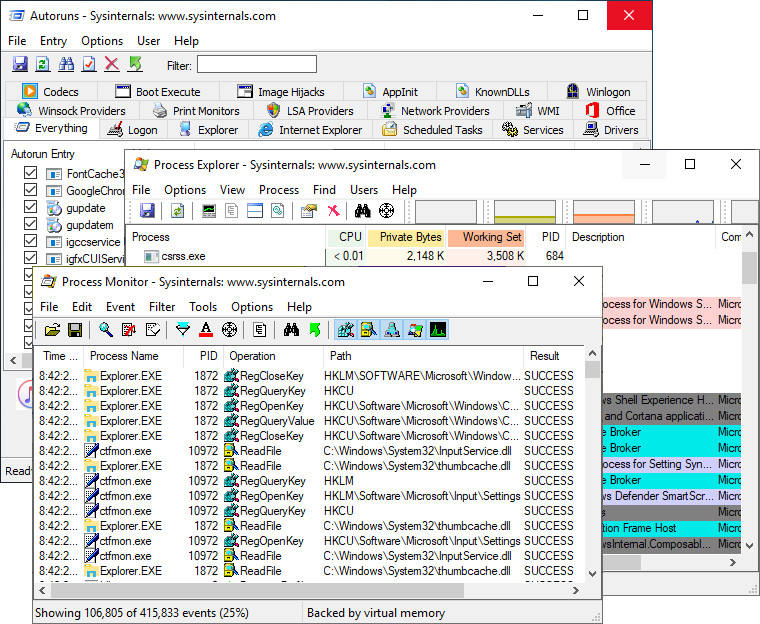
Task: Toggle Show Network Activity icon
Action: click(392, 330)
